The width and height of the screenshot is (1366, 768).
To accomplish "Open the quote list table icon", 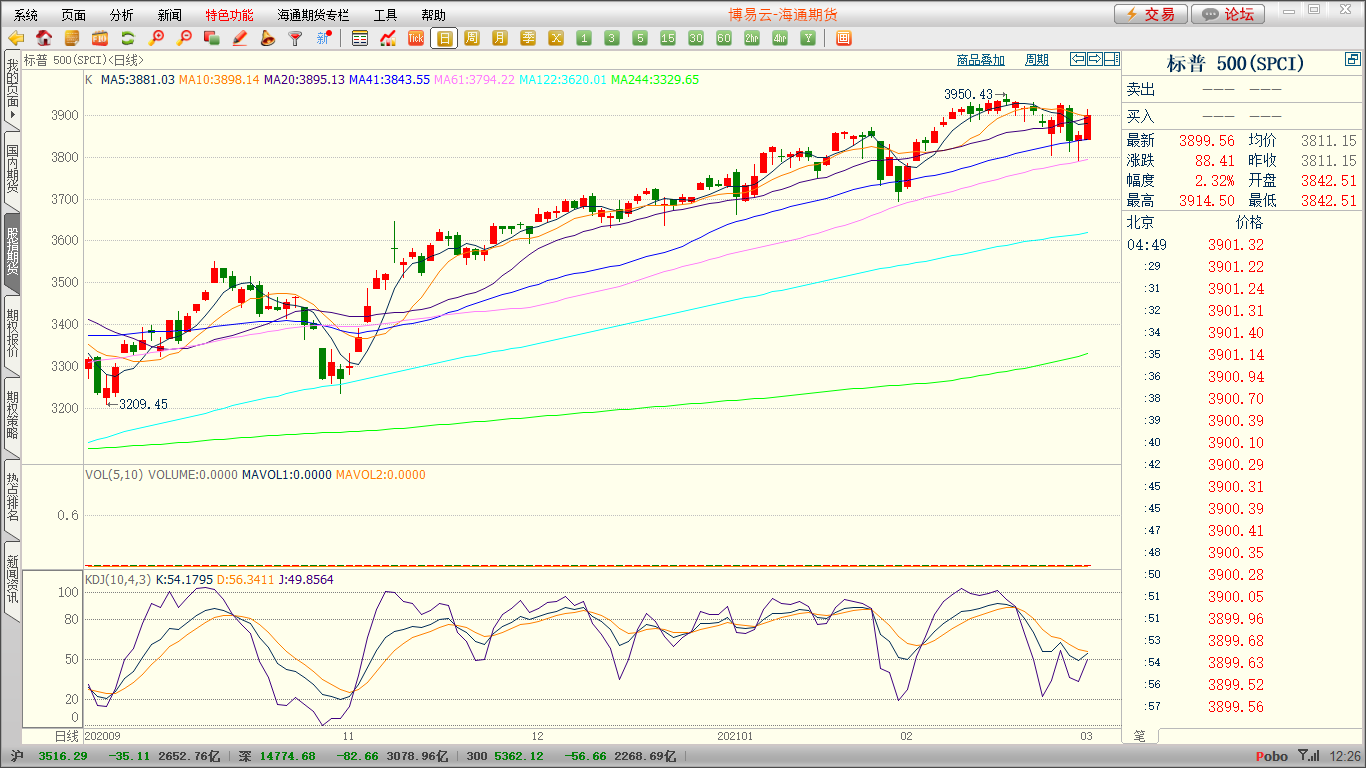I will [x=360, y=39].
